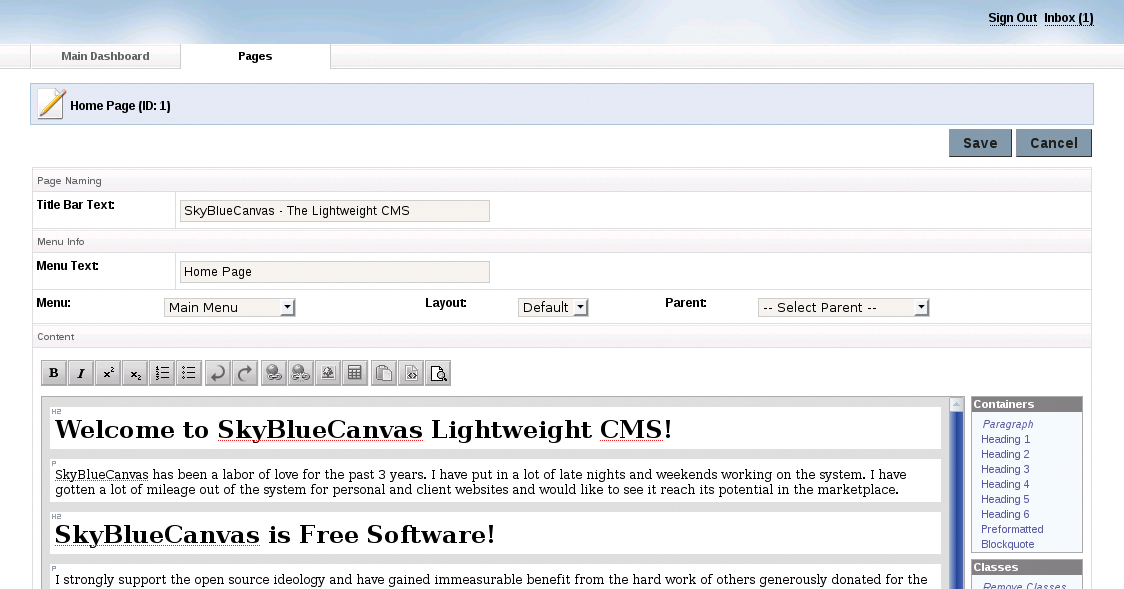
Task: Click the Menu Text input field
Action: 335,272
